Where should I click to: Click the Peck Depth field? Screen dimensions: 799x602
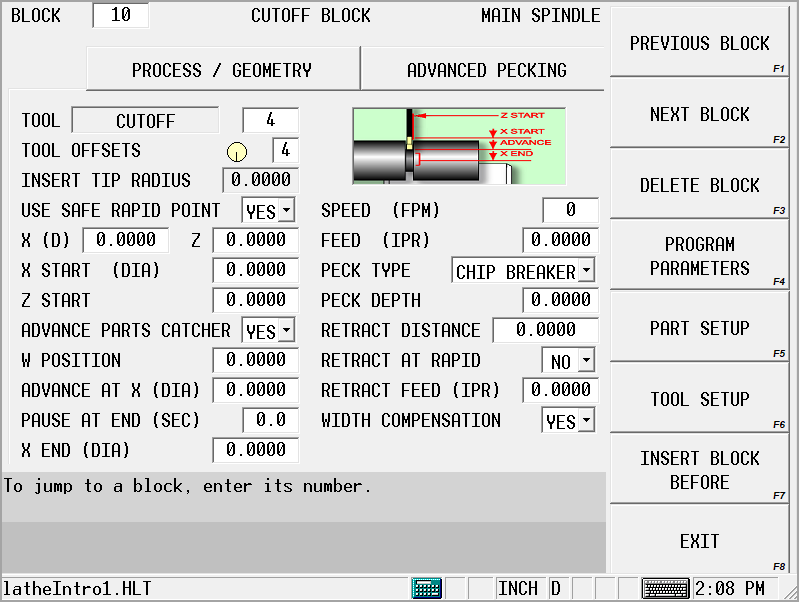561,300
